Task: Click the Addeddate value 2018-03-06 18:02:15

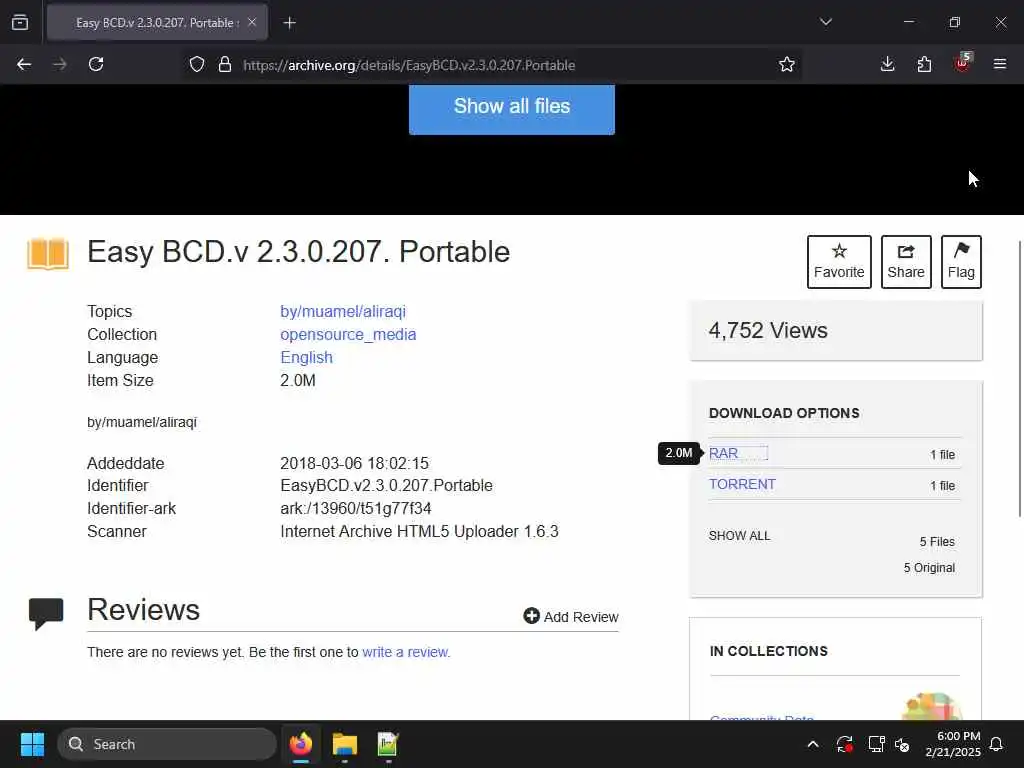Action: point(355,463)
